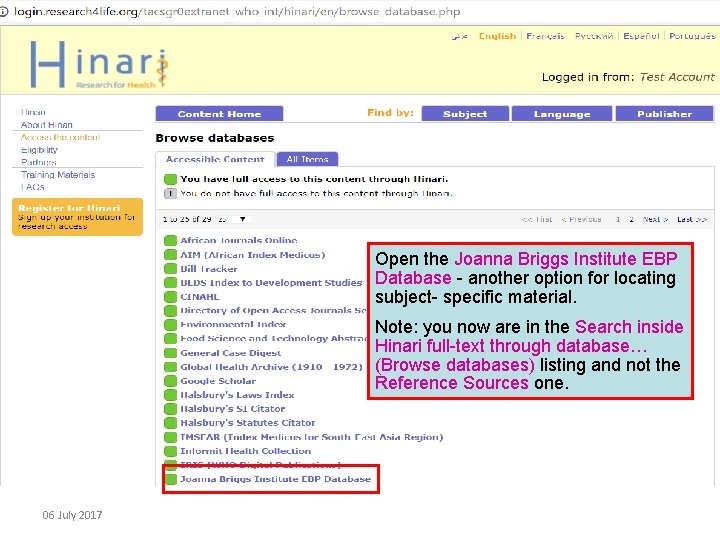
Task: Select English language link
Action: click(497, 36)
